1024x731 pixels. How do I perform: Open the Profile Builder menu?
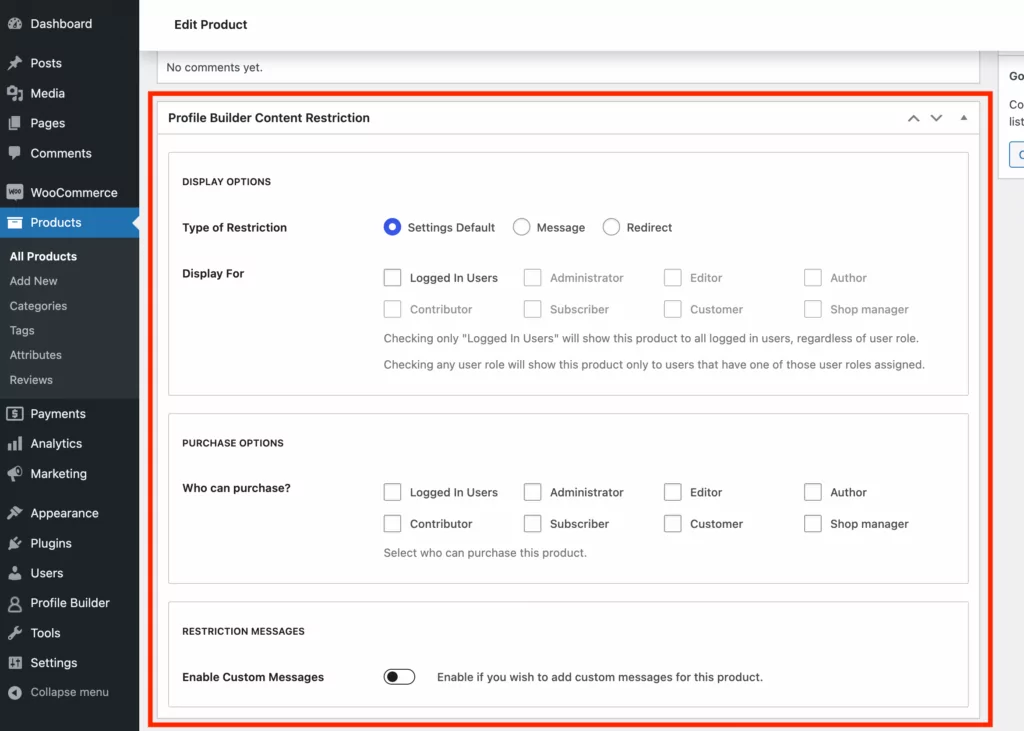pyautogui.click(x=69, y=603)
